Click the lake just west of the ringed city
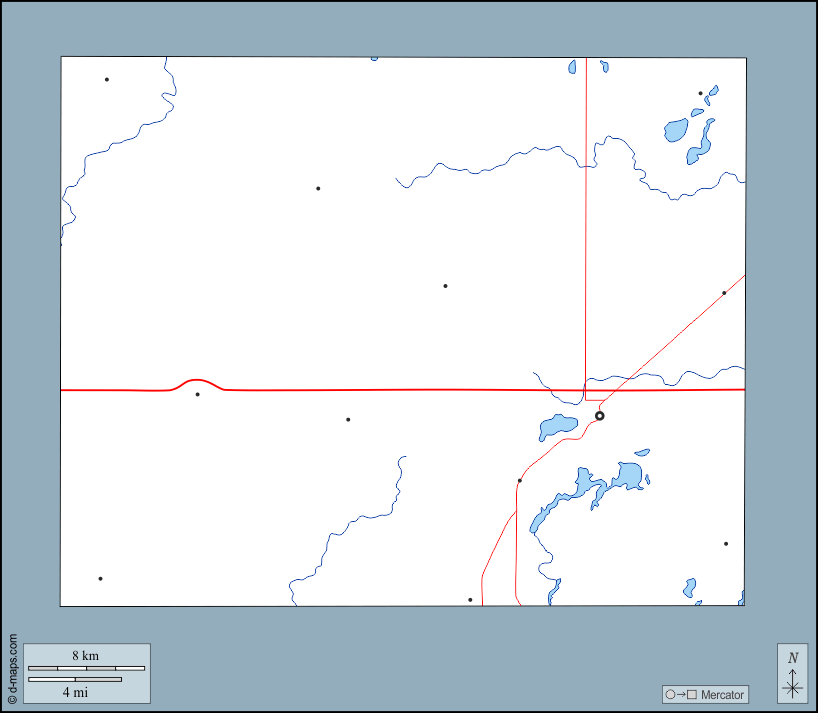Screen dimensions: 818x713 pyautogui.click(x=557, y=426)
